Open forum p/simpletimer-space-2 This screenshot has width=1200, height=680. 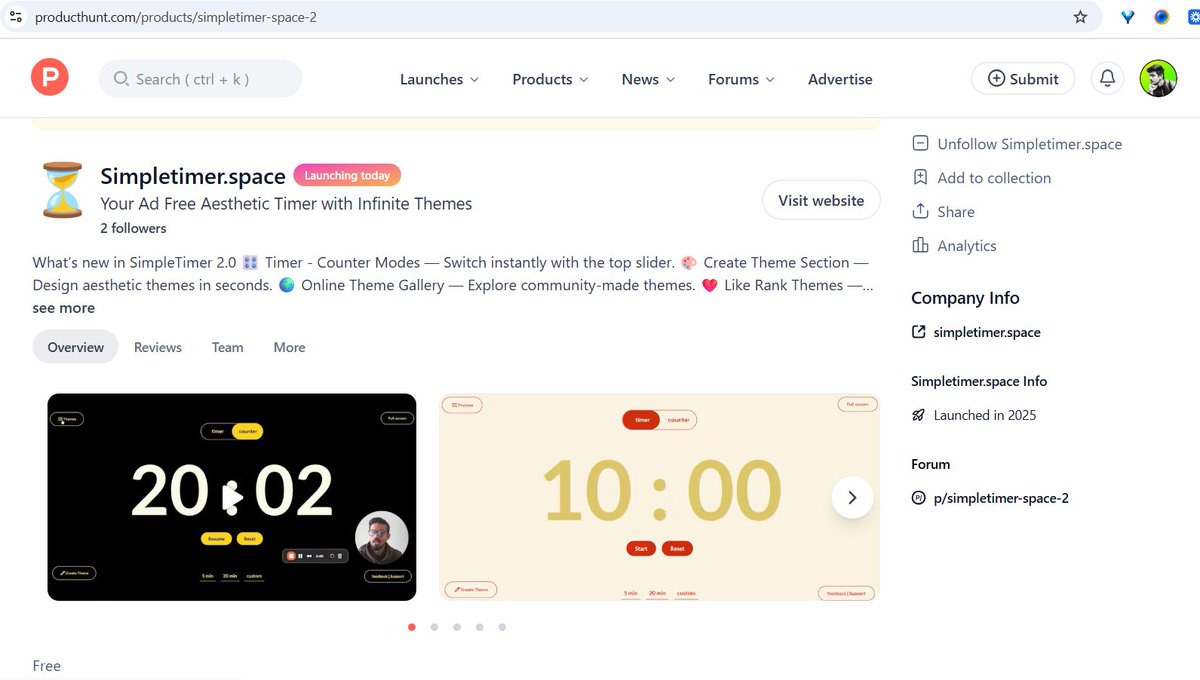[990, 498]
